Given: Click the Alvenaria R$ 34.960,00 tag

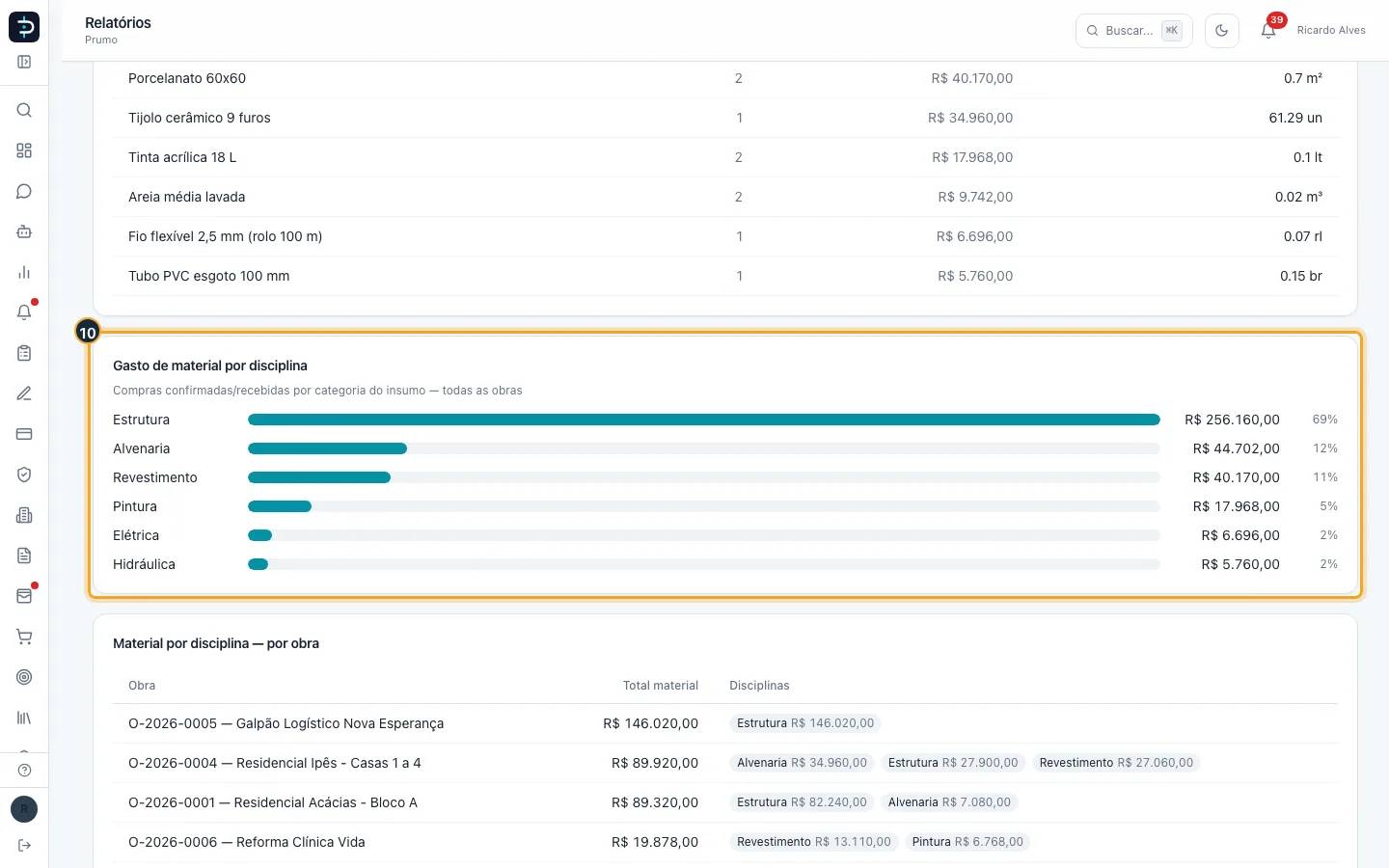Looking at the screenshot, I should click(x=803, y=763).
